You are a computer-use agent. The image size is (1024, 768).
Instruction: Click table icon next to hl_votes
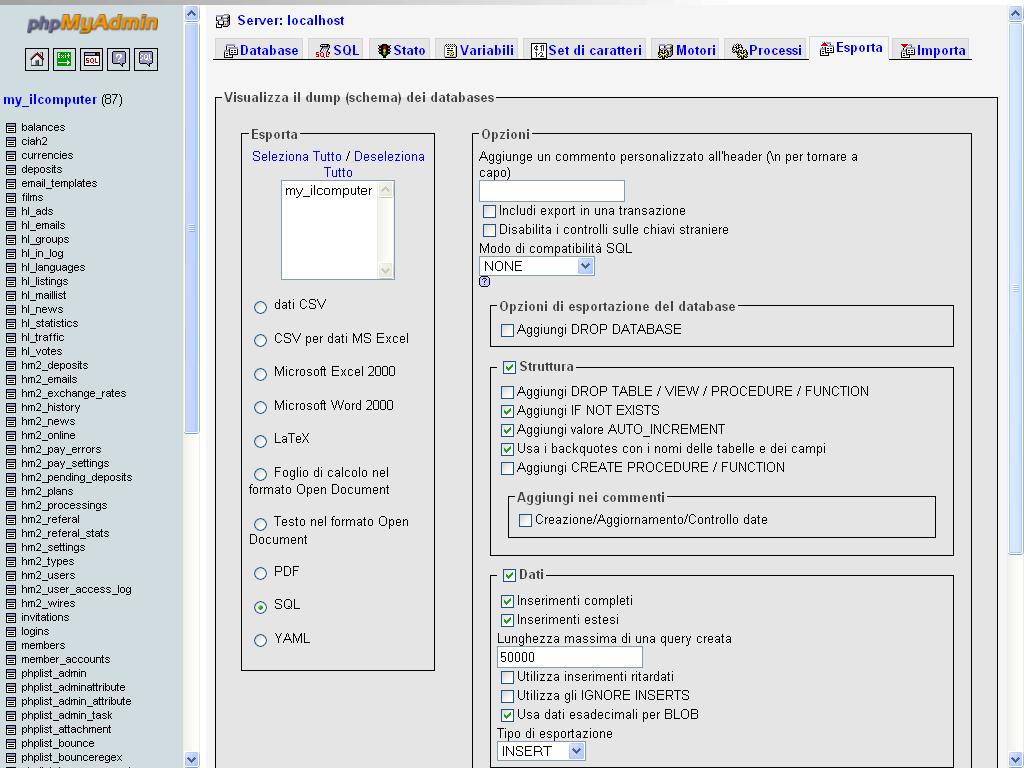(x=10, y=351)
